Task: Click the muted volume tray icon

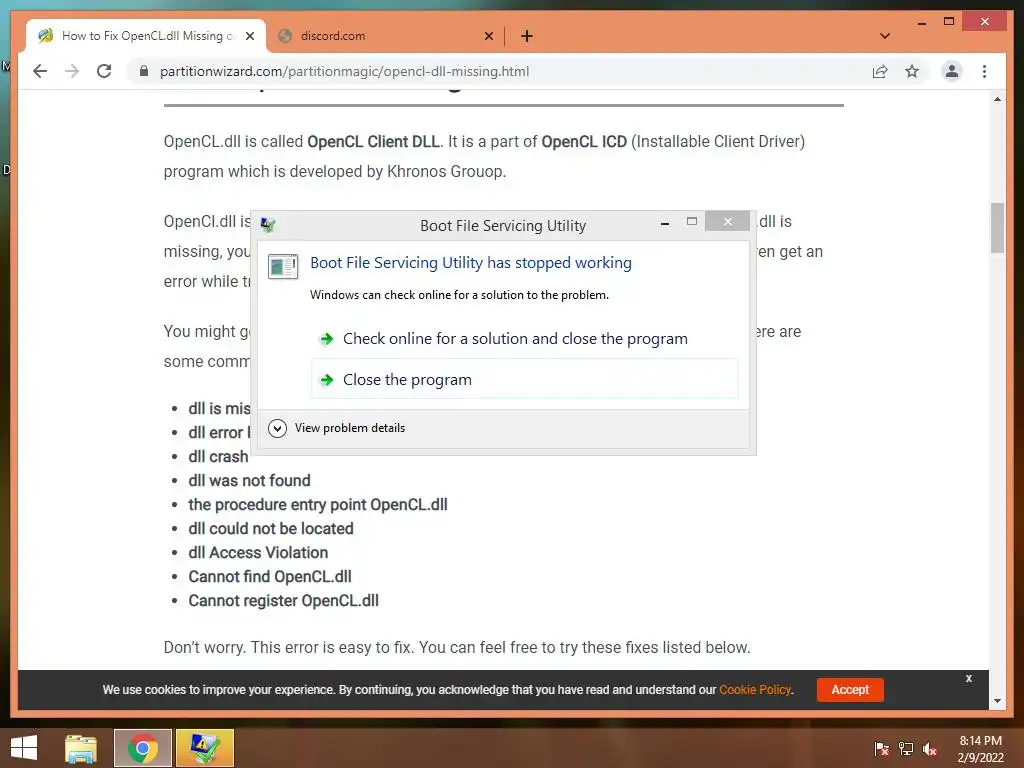Action: 930,748
